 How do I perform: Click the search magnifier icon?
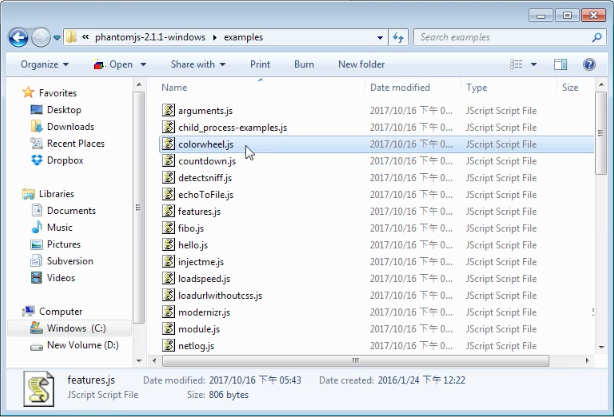tap(596, 37)
